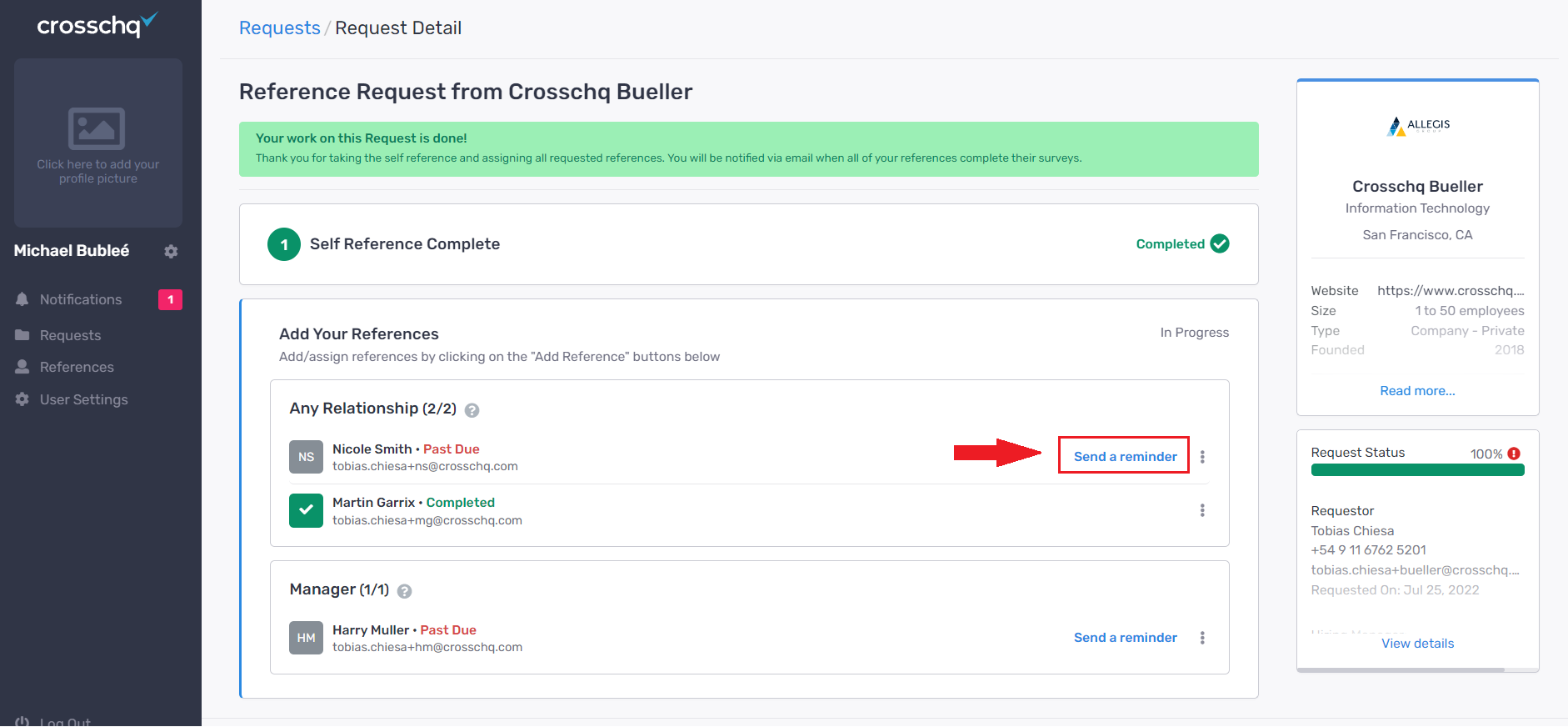Click the green Completed checkmark for Self Reference
This screenshot has height=727, width=1568.
(1220, 243)
